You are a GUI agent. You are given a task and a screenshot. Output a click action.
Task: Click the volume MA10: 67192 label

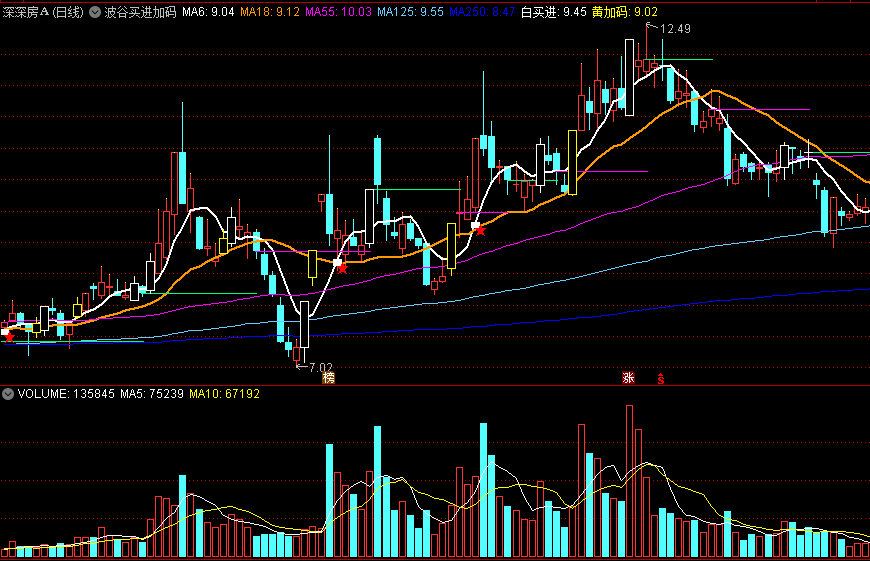[225, 394]
